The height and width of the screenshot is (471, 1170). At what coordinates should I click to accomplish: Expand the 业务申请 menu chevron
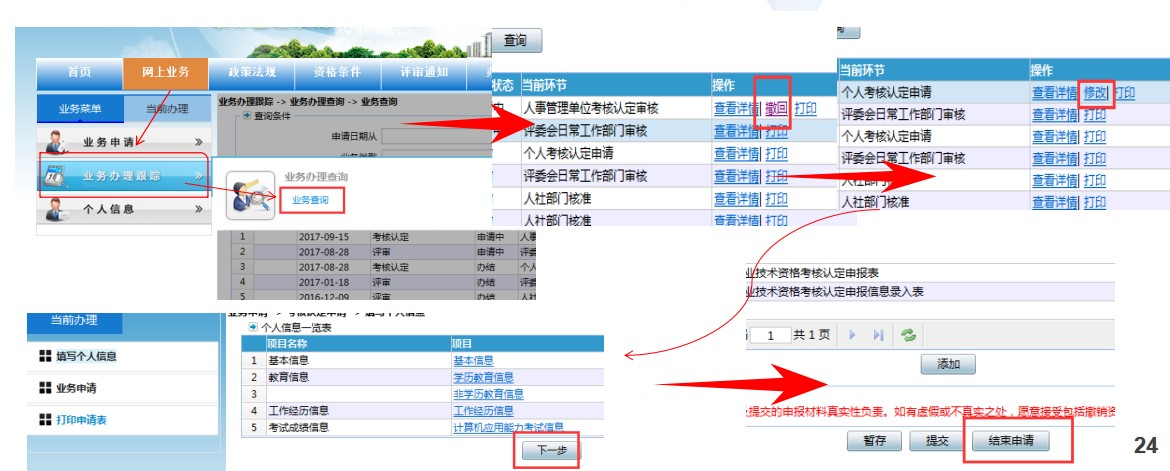pos(199,141)
